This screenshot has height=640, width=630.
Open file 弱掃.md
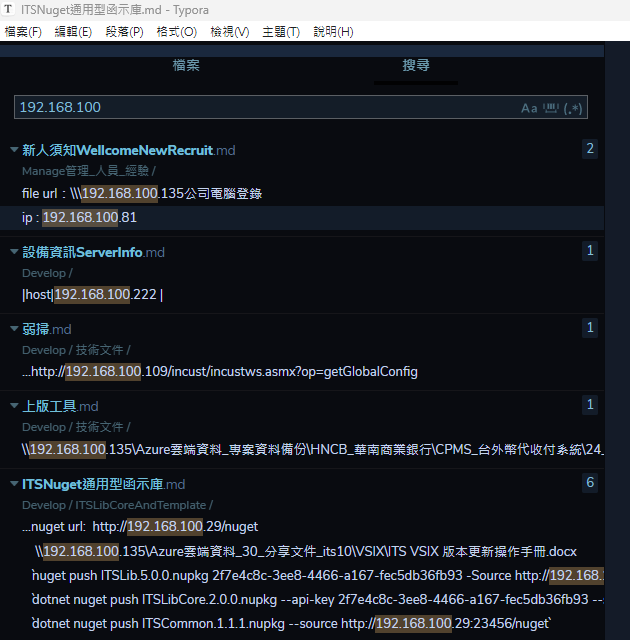[x=47, y=329]
